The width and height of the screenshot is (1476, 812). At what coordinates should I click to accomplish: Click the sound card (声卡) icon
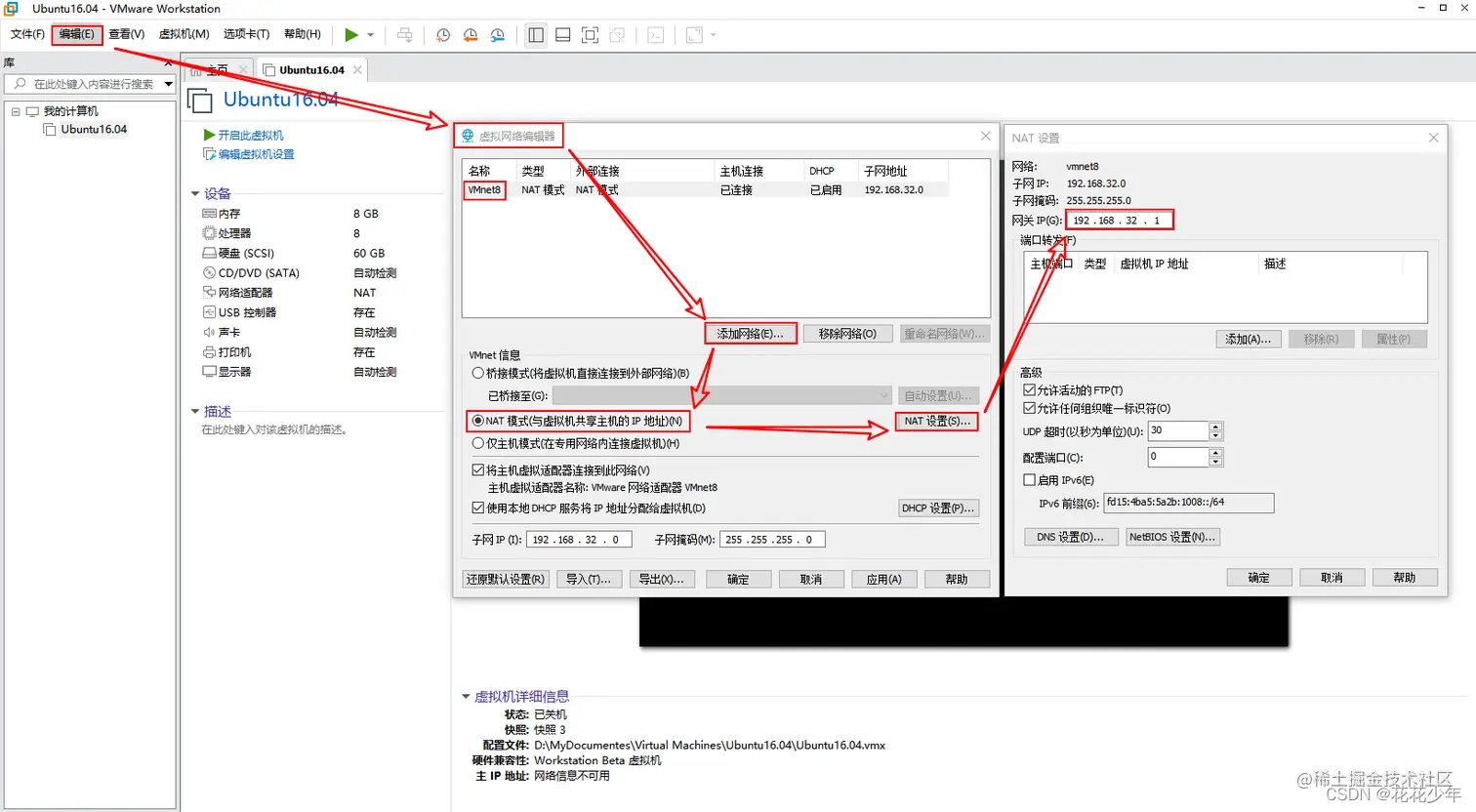209,333
